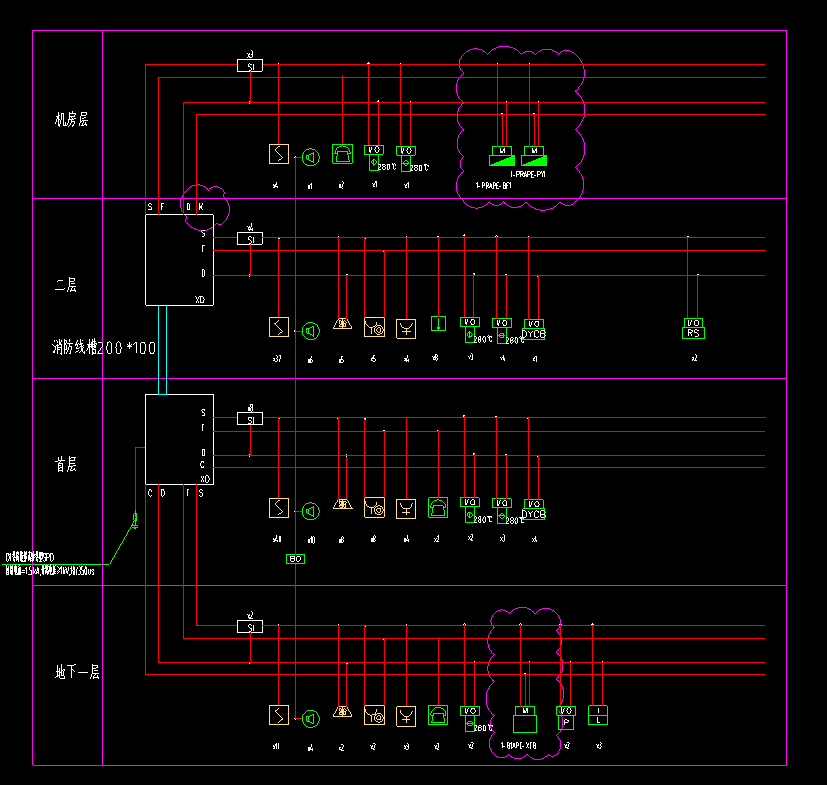Select the M module labeled 1-B1APE-XTB
The width and height of the screenshot is (827, 785).
[525, 720]
